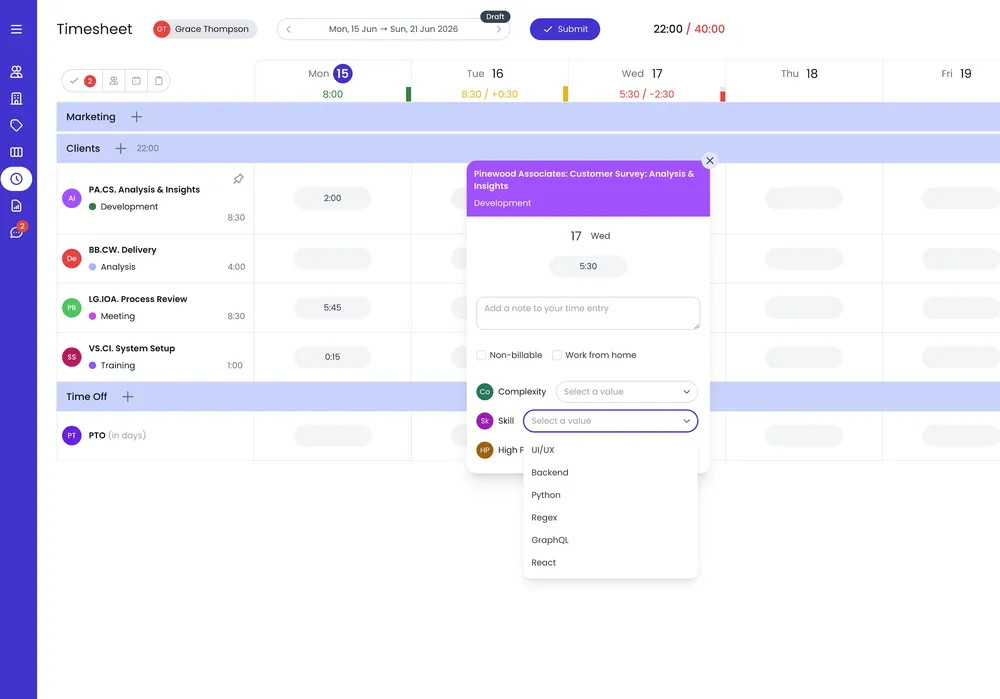
Task: Click the PR avatar of Process Review
Action: pos(71,307)
